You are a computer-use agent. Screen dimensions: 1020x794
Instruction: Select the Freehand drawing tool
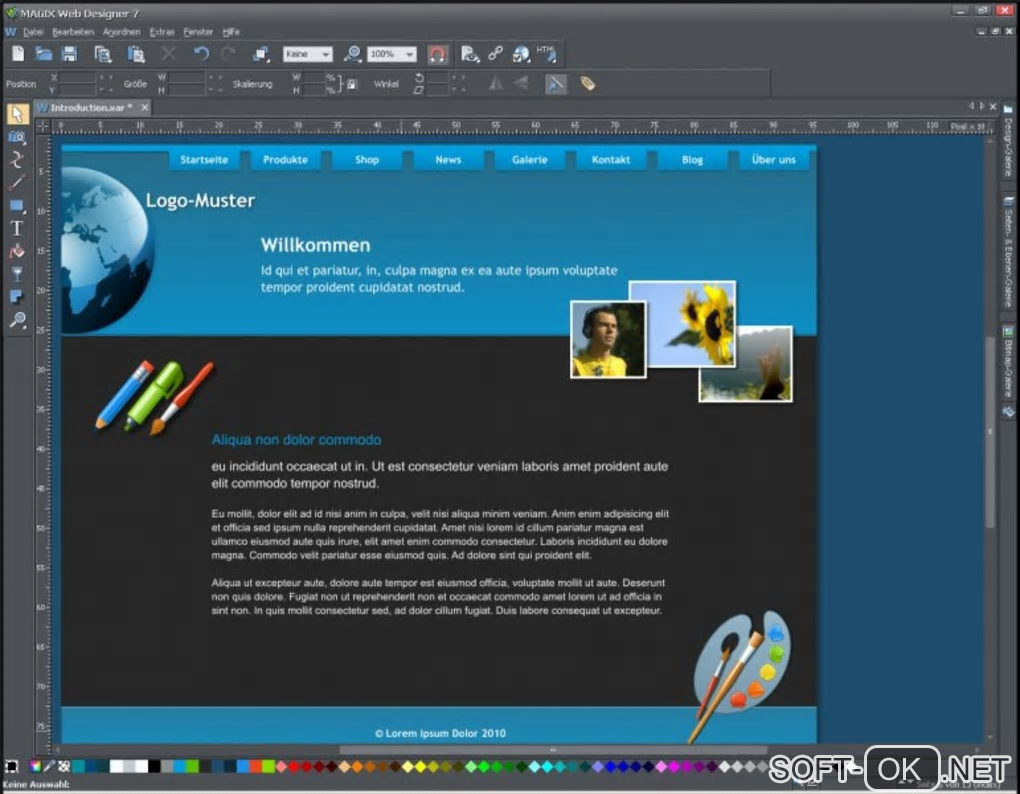[17, 159]
